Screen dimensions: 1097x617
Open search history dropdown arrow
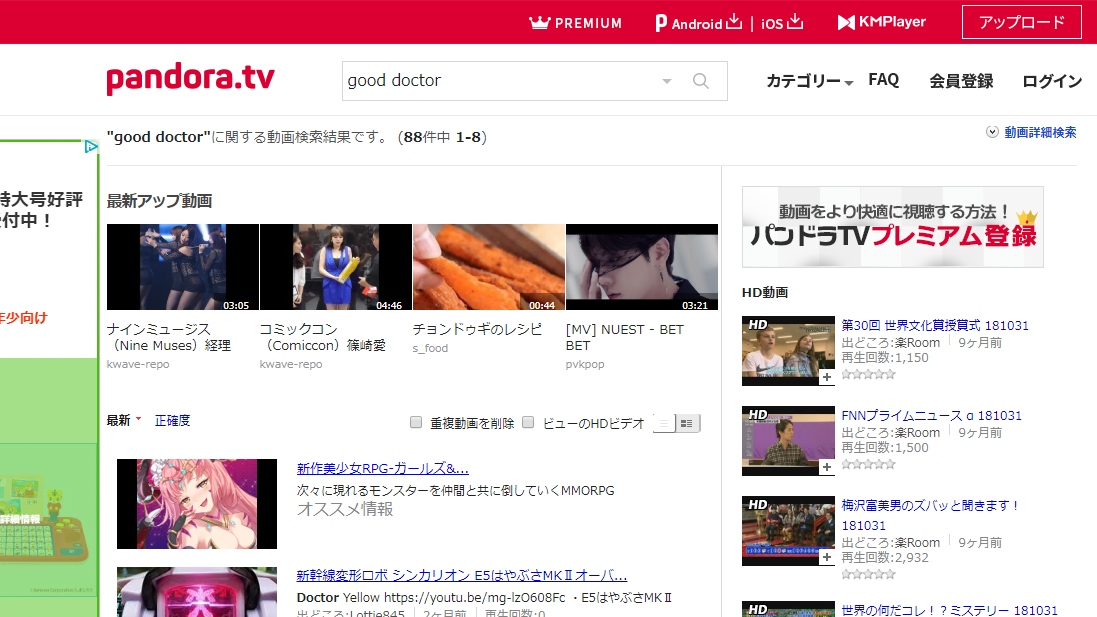coord(667,81)
